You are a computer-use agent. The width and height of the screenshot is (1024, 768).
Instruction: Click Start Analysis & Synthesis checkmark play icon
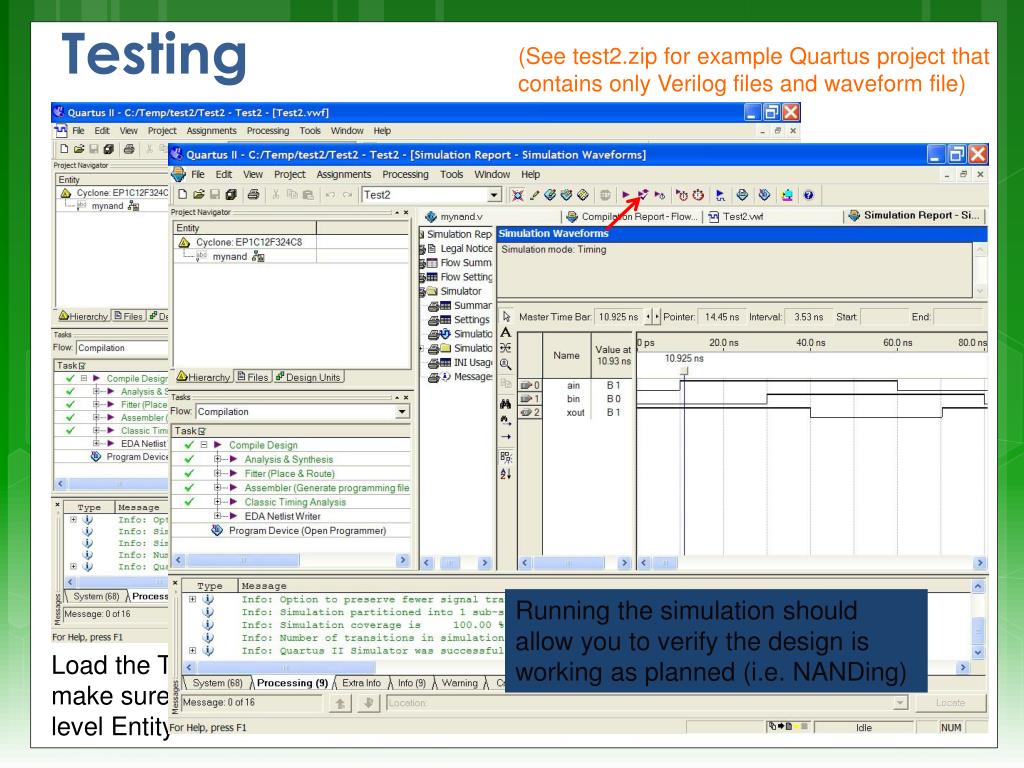pos(643,195)
